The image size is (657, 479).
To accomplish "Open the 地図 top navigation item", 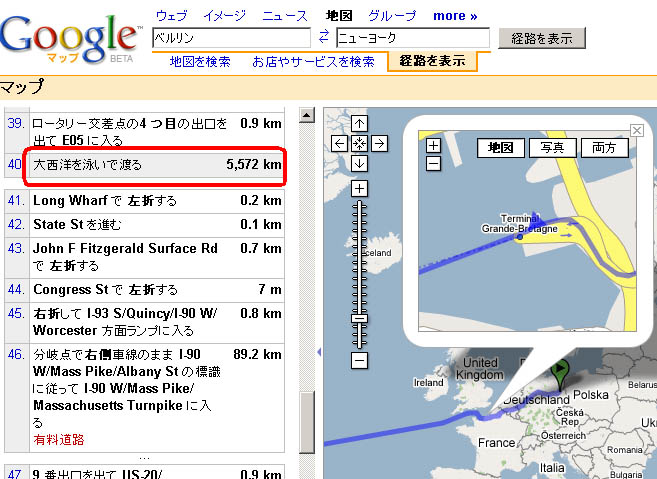I will [x=339, y=16].
